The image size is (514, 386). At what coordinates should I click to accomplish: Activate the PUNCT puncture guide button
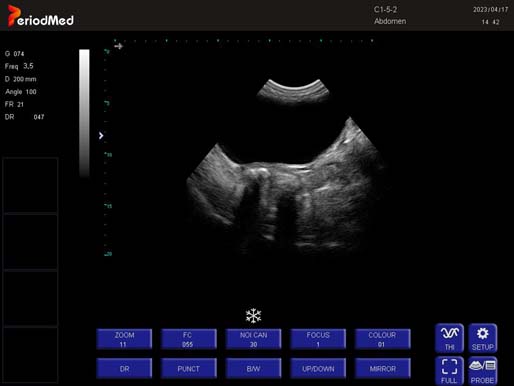pos(188,368)
